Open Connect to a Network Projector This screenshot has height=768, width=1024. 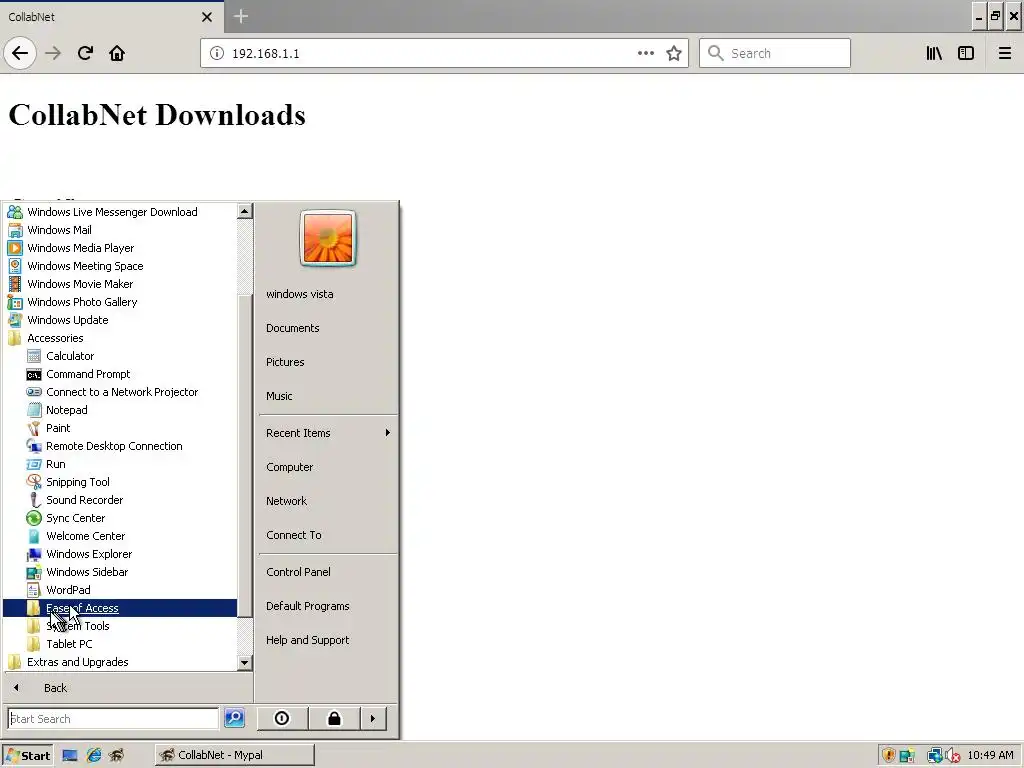[120, 392]
